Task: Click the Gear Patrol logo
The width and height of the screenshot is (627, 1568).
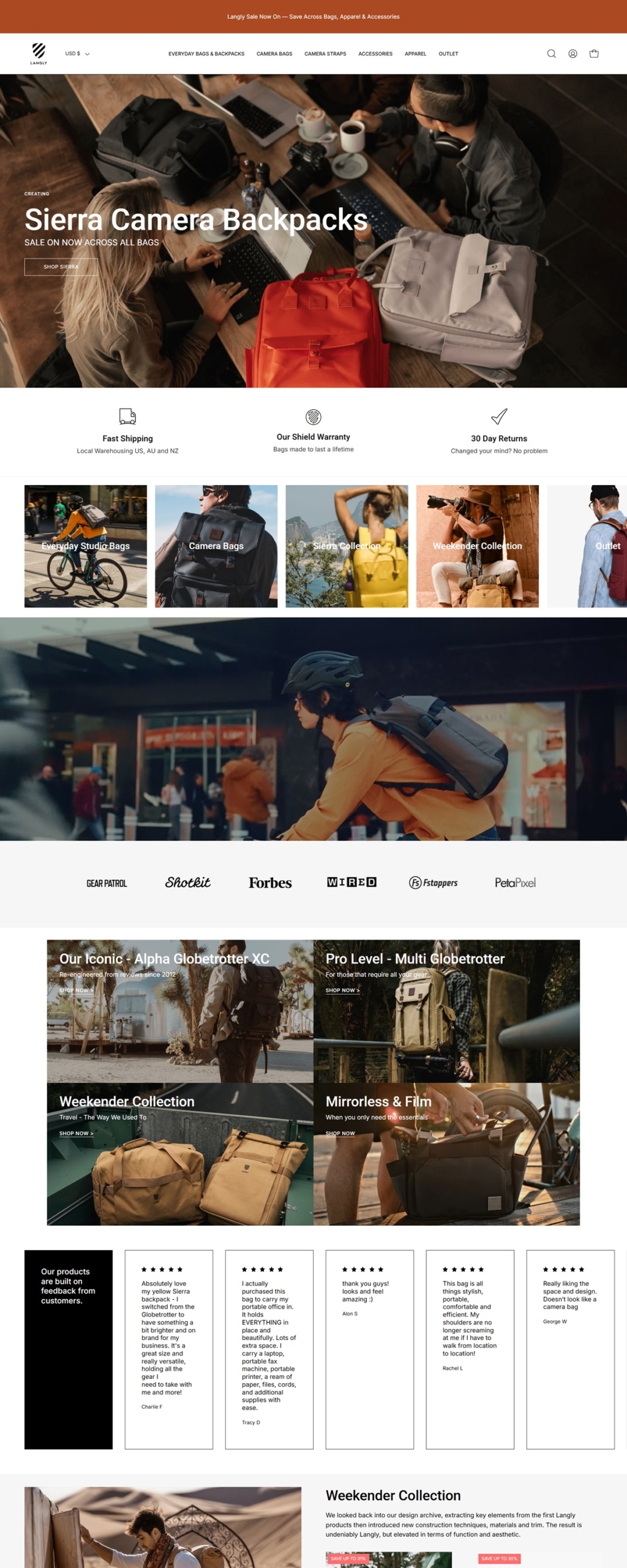Action: tap(107, 883)
